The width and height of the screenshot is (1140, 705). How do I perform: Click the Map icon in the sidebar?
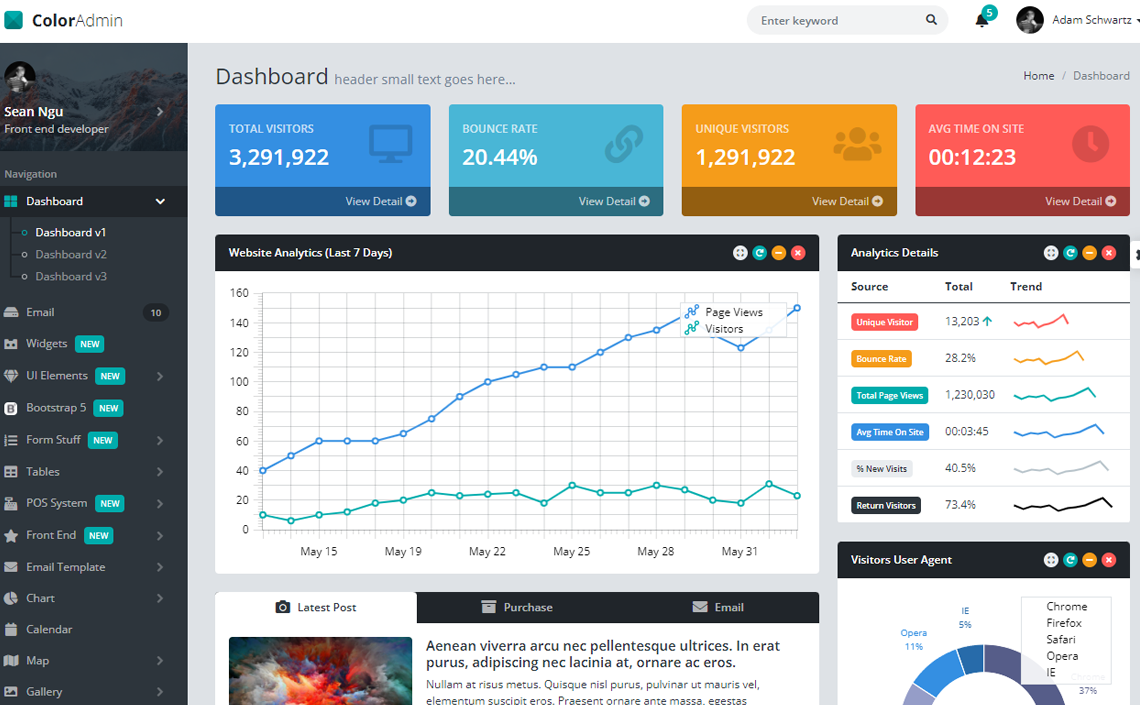point(11,661)
